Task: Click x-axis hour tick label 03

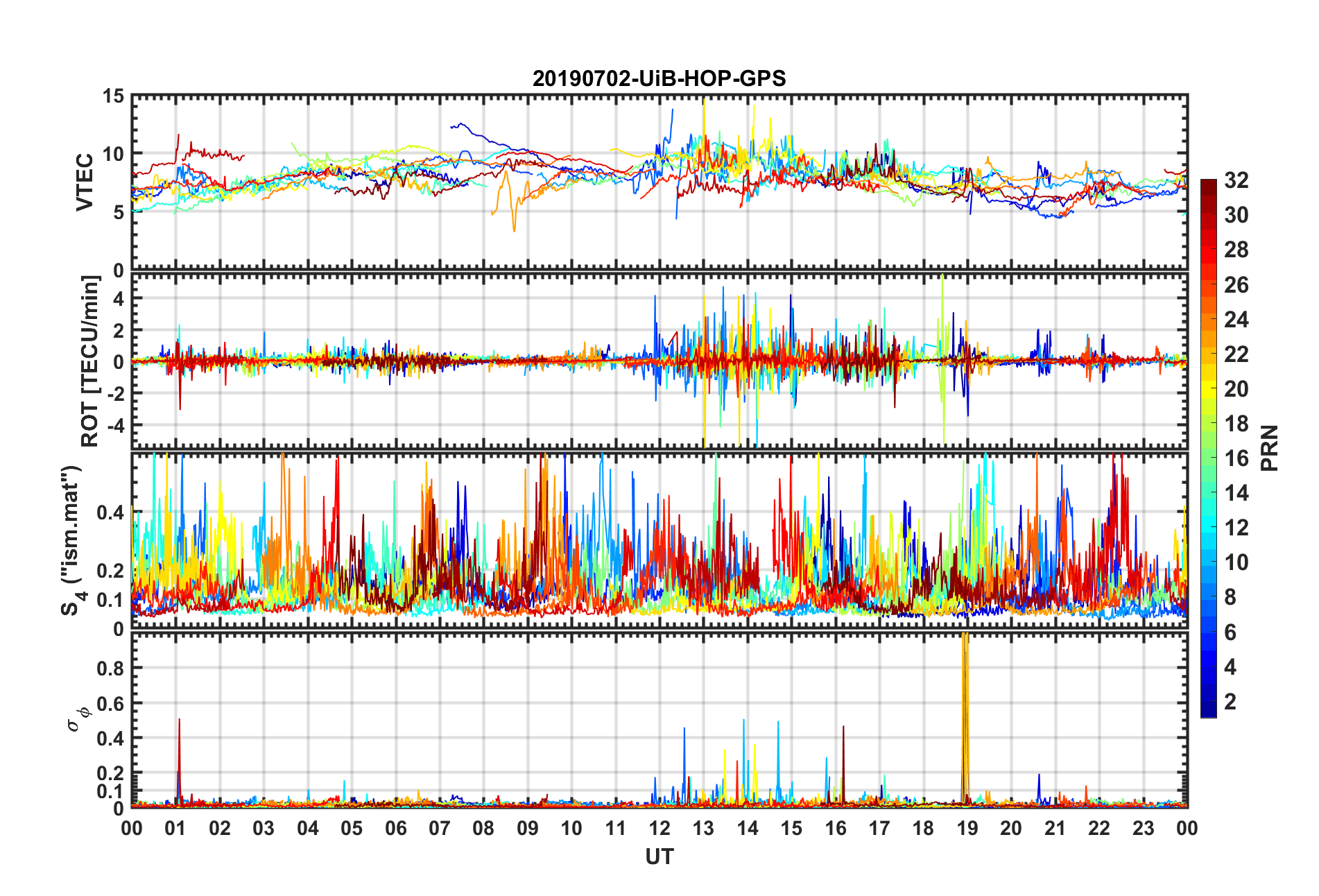Action: point(264,828)
